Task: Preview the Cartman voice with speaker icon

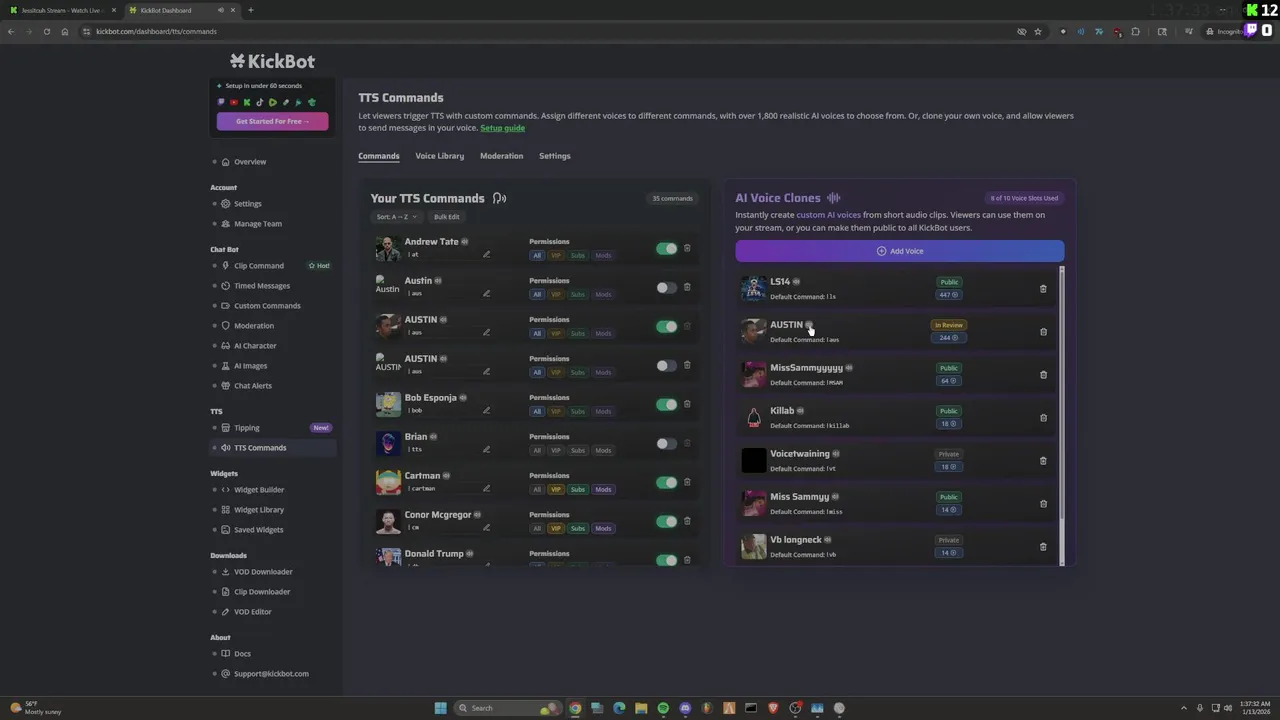Action: point(446,476)
